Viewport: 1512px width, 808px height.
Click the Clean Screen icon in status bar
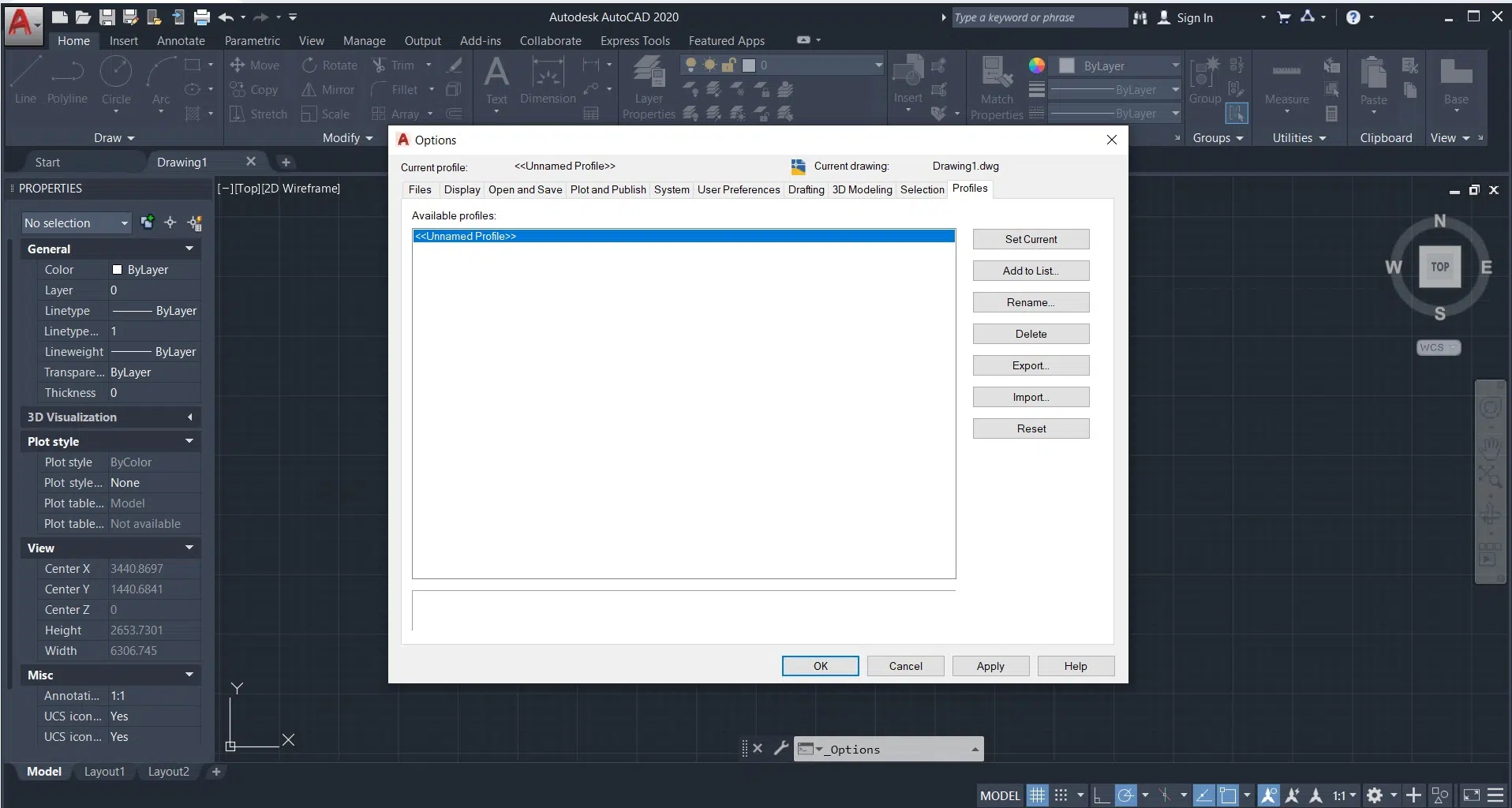1472,795
